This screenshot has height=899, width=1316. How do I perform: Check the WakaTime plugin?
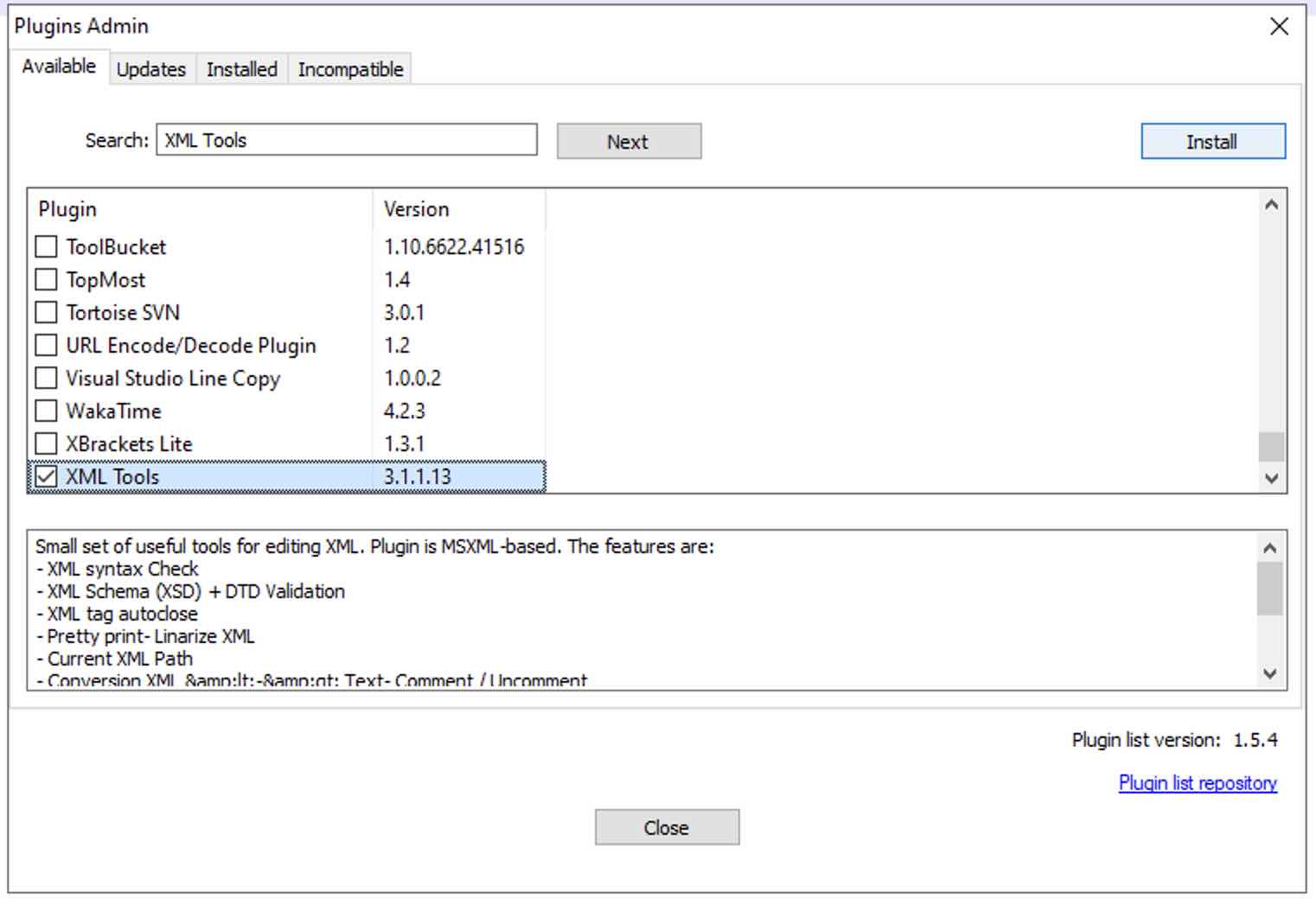tap(46, 411)
